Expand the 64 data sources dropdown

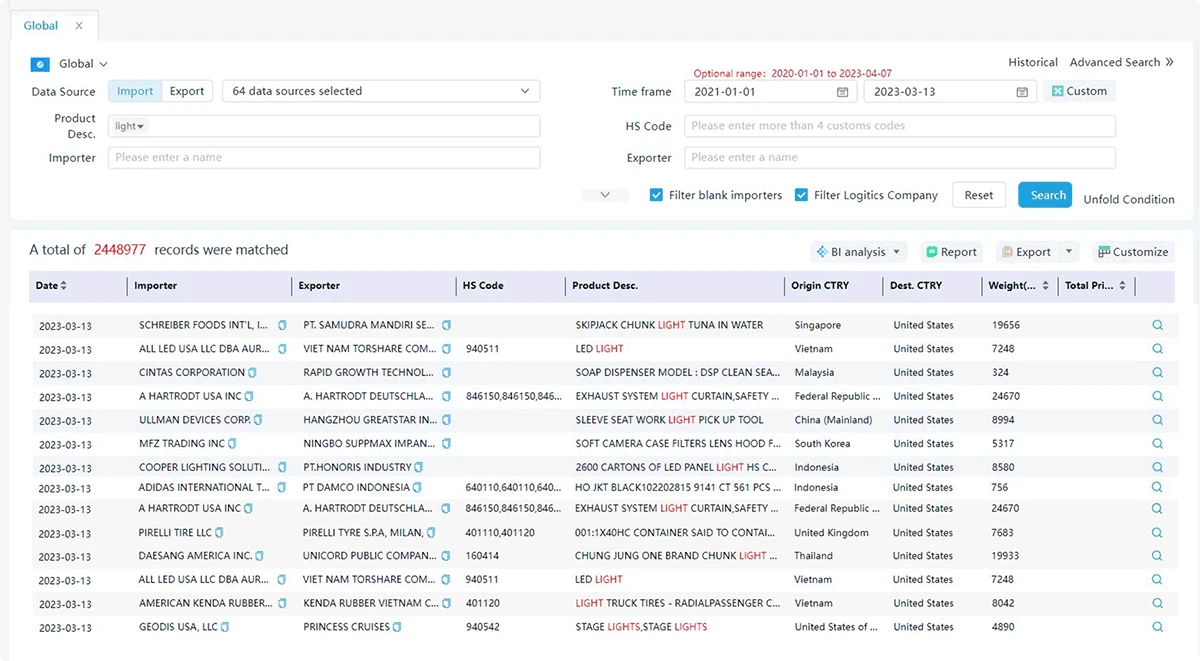[381, 91]
